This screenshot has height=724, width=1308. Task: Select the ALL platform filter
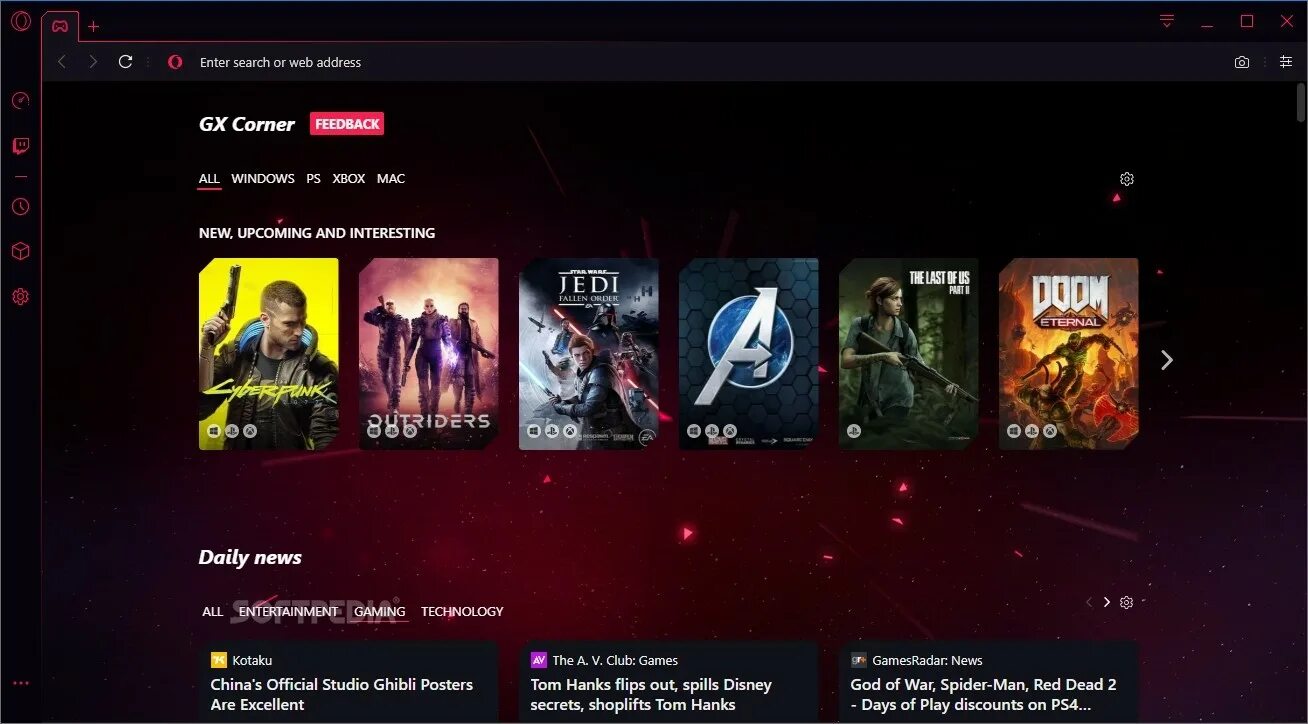tap(209, 179)
